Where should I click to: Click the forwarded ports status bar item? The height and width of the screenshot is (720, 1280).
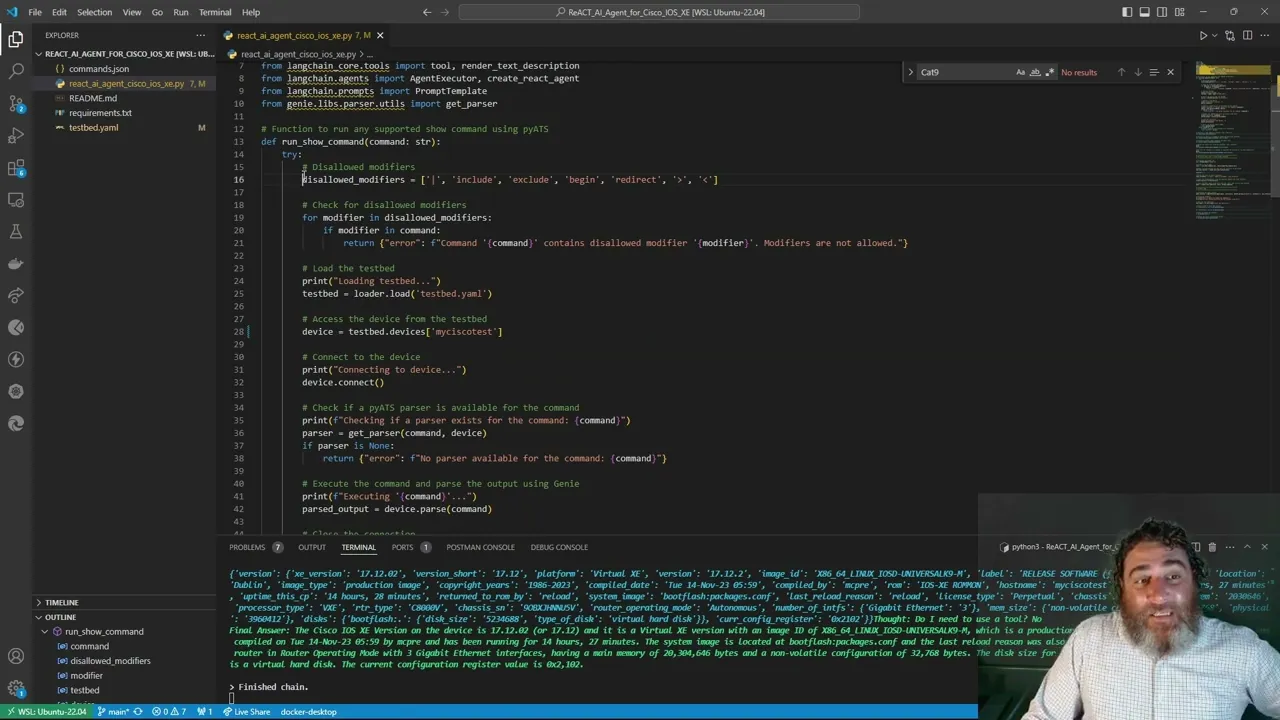(205, 712)
